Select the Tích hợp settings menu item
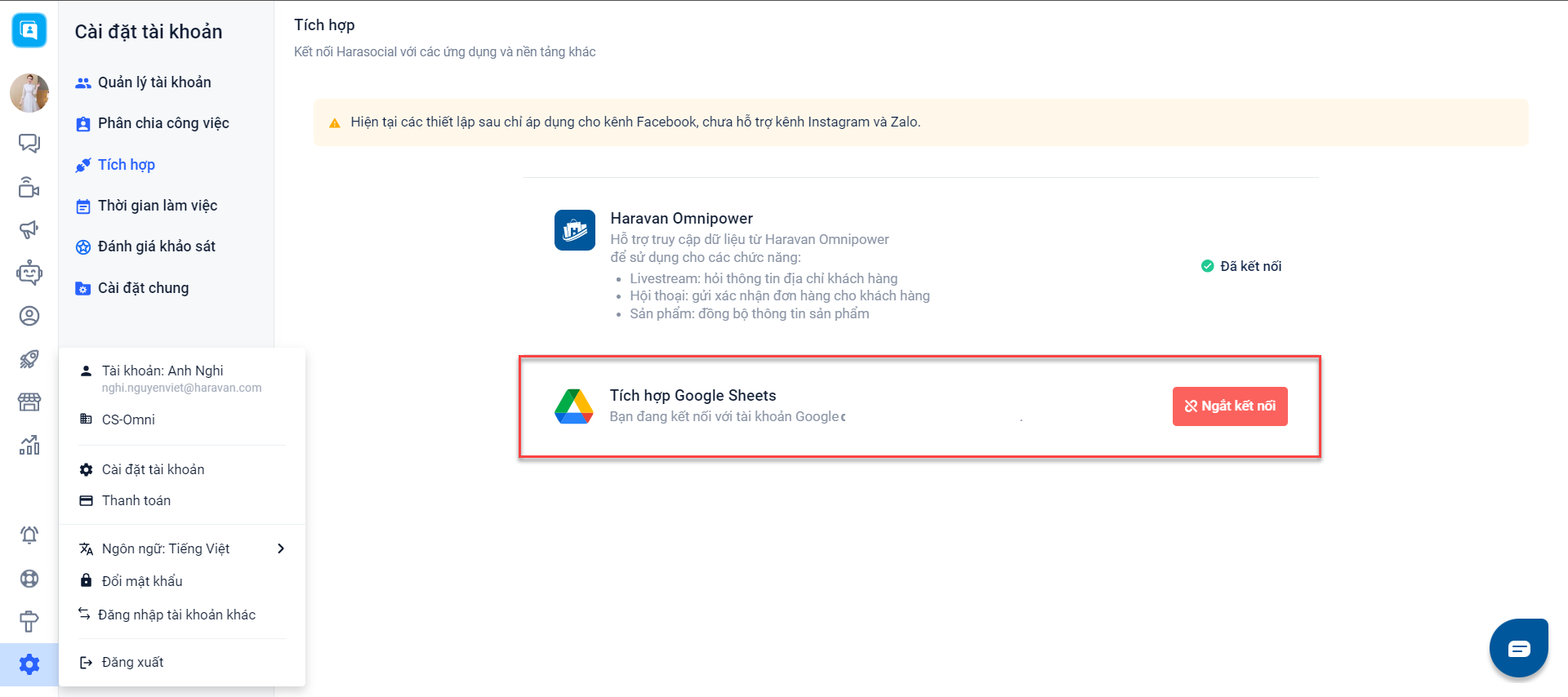The height and width of the screenshot is (697, 1568). pyautogui.click(x=116, y=165)
